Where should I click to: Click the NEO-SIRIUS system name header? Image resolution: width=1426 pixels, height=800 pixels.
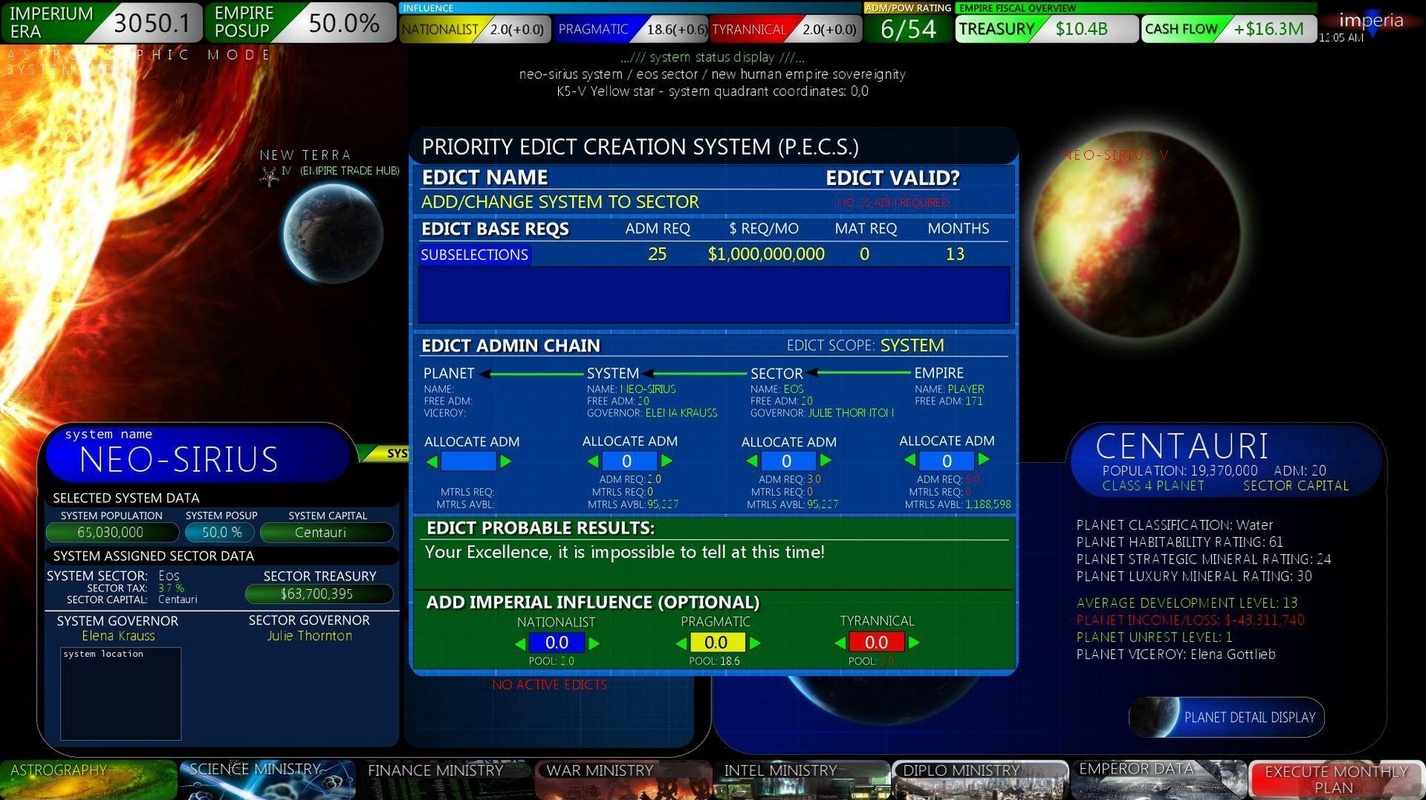pos(179,459)
